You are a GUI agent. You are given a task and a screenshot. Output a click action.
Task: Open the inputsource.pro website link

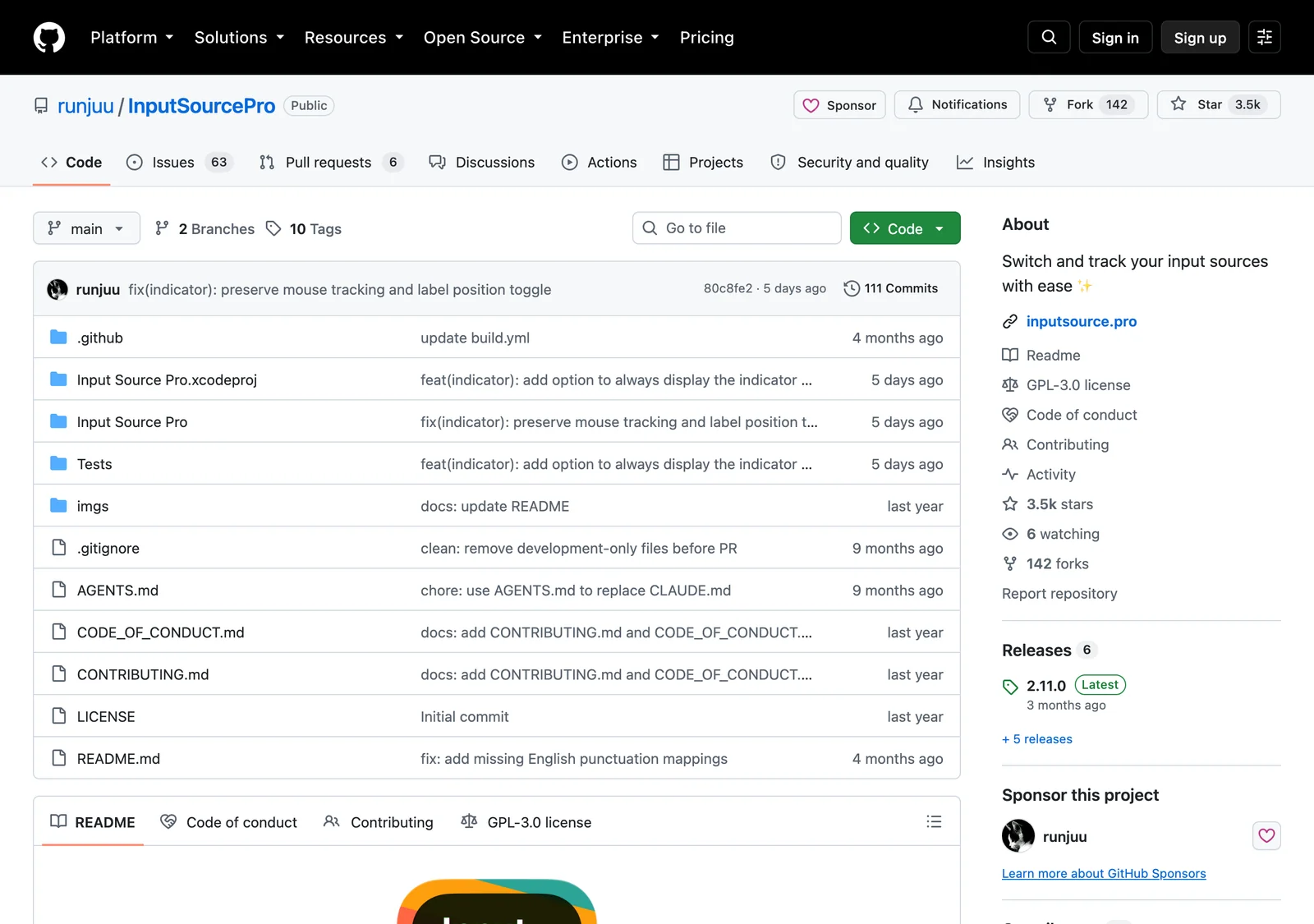[x=1082, y=321]
